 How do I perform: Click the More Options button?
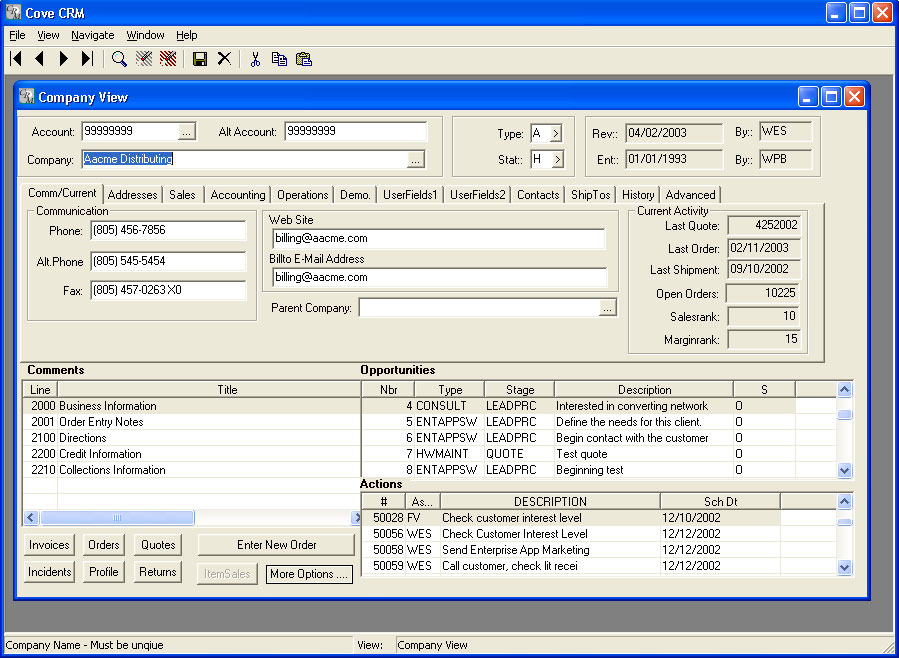[x=309, y=574]
